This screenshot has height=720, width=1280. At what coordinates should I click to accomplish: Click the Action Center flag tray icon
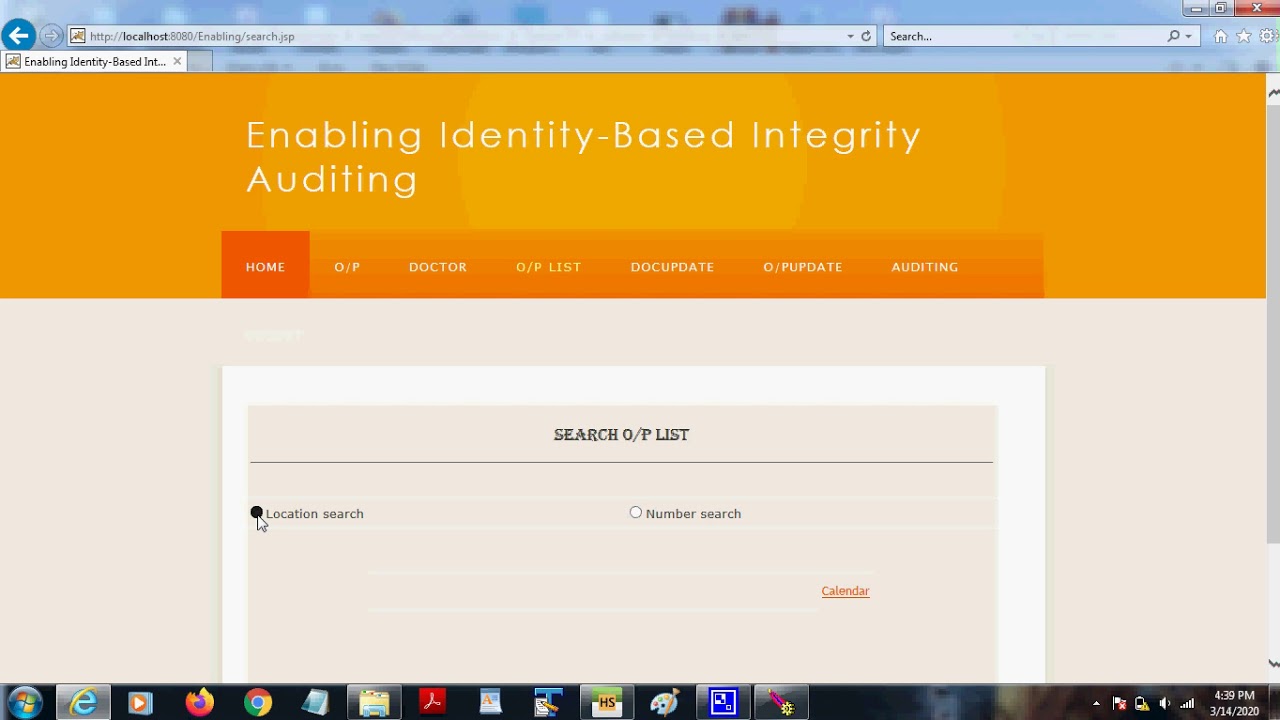point(1119,703)
